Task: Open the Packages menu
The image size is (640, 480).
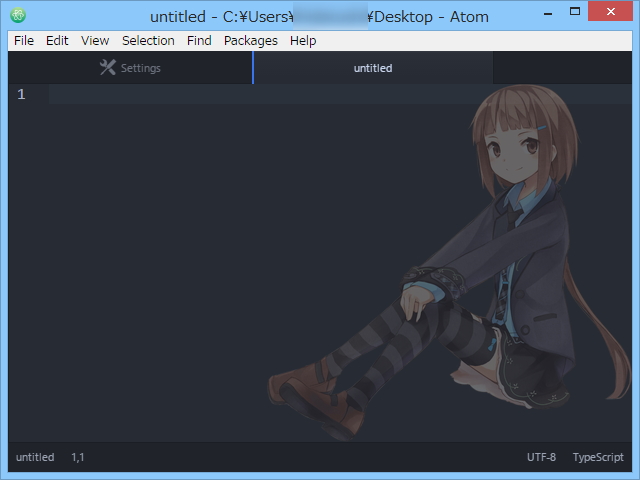Action: 251,41
